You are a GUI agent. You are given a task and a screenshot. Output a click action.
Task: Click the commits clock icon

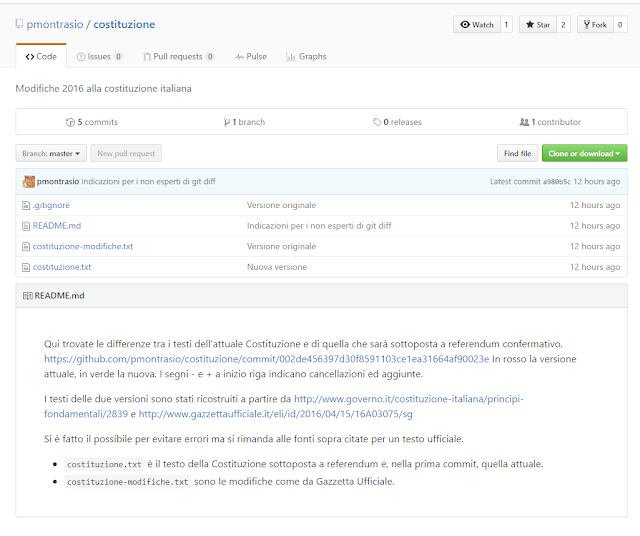(x=70, y=122)
